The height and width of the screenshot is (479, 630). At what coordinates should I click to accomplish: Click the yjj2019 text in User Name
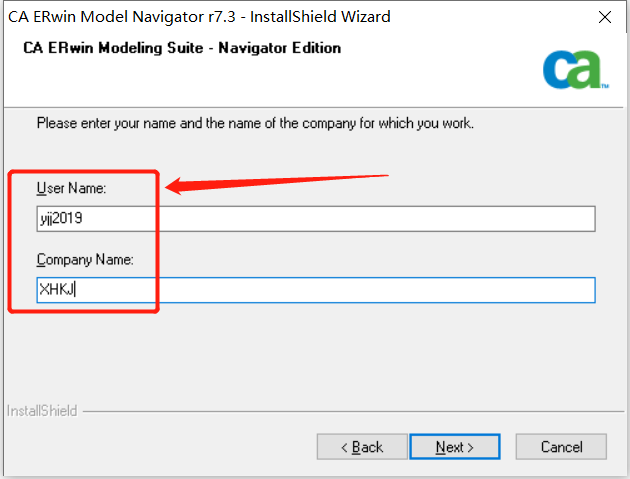click(61, 219)
